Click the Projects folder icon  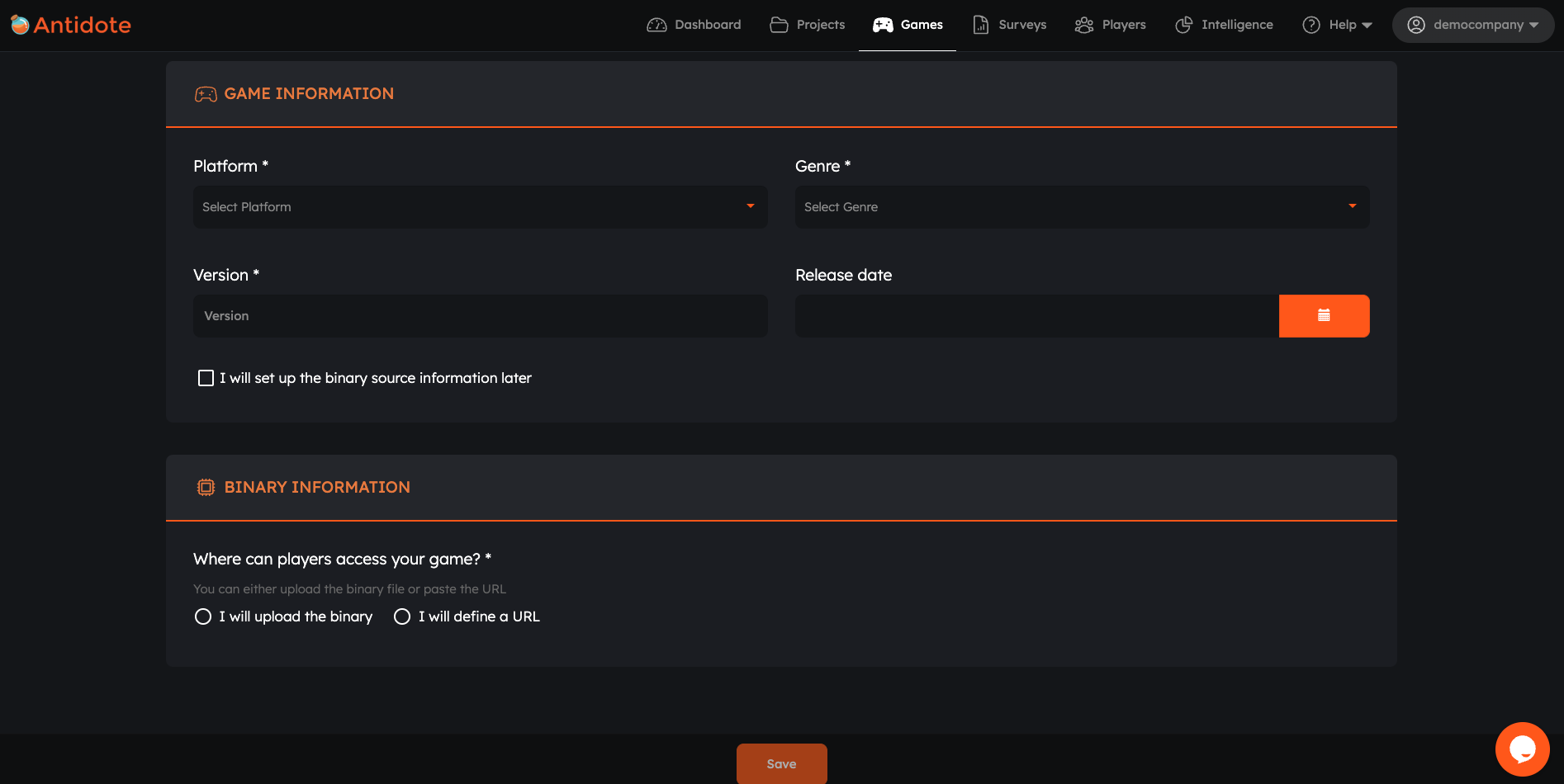click(778, 25)
